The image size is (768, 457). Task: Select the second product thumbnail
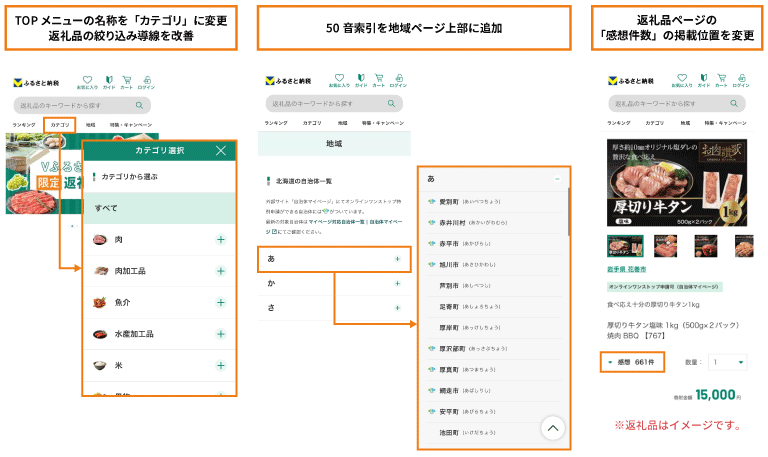666,246
